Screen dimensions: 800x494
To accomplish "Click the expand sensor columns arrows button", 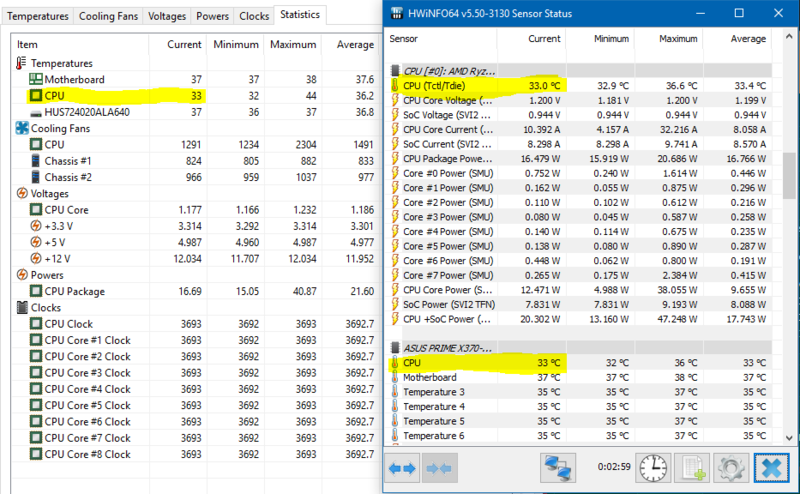I will click(x=405, y=468).
